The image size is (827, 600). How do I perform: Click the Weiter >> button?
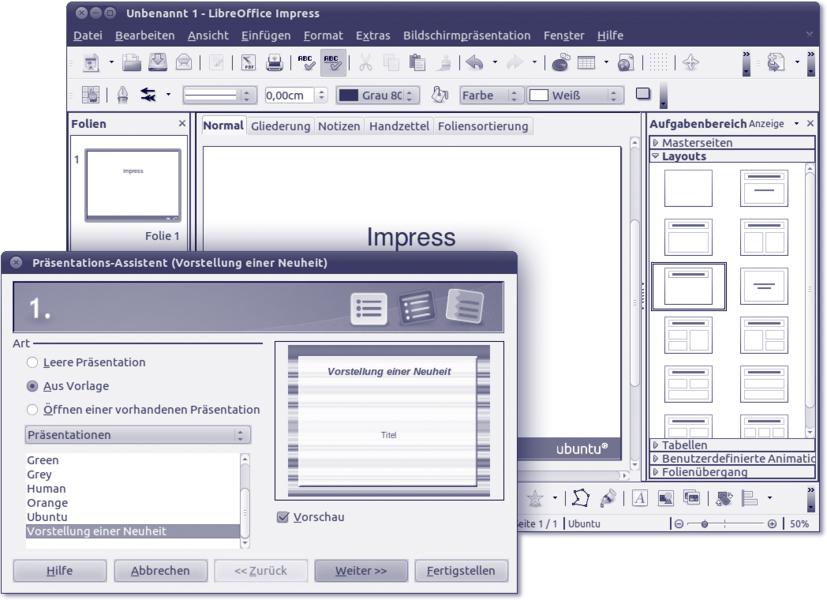(x=360, y=571)
